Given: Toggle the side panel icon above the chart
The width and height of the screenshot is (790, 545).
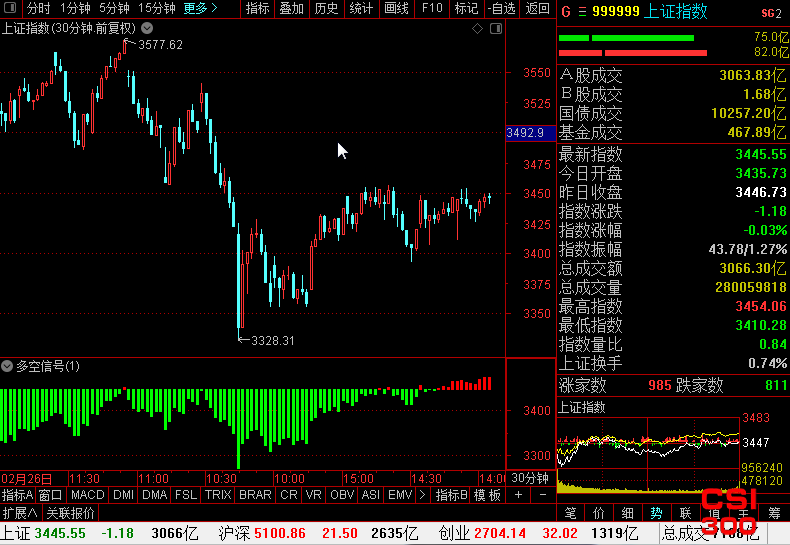Looking at the screenshot, I should point(496,29).
